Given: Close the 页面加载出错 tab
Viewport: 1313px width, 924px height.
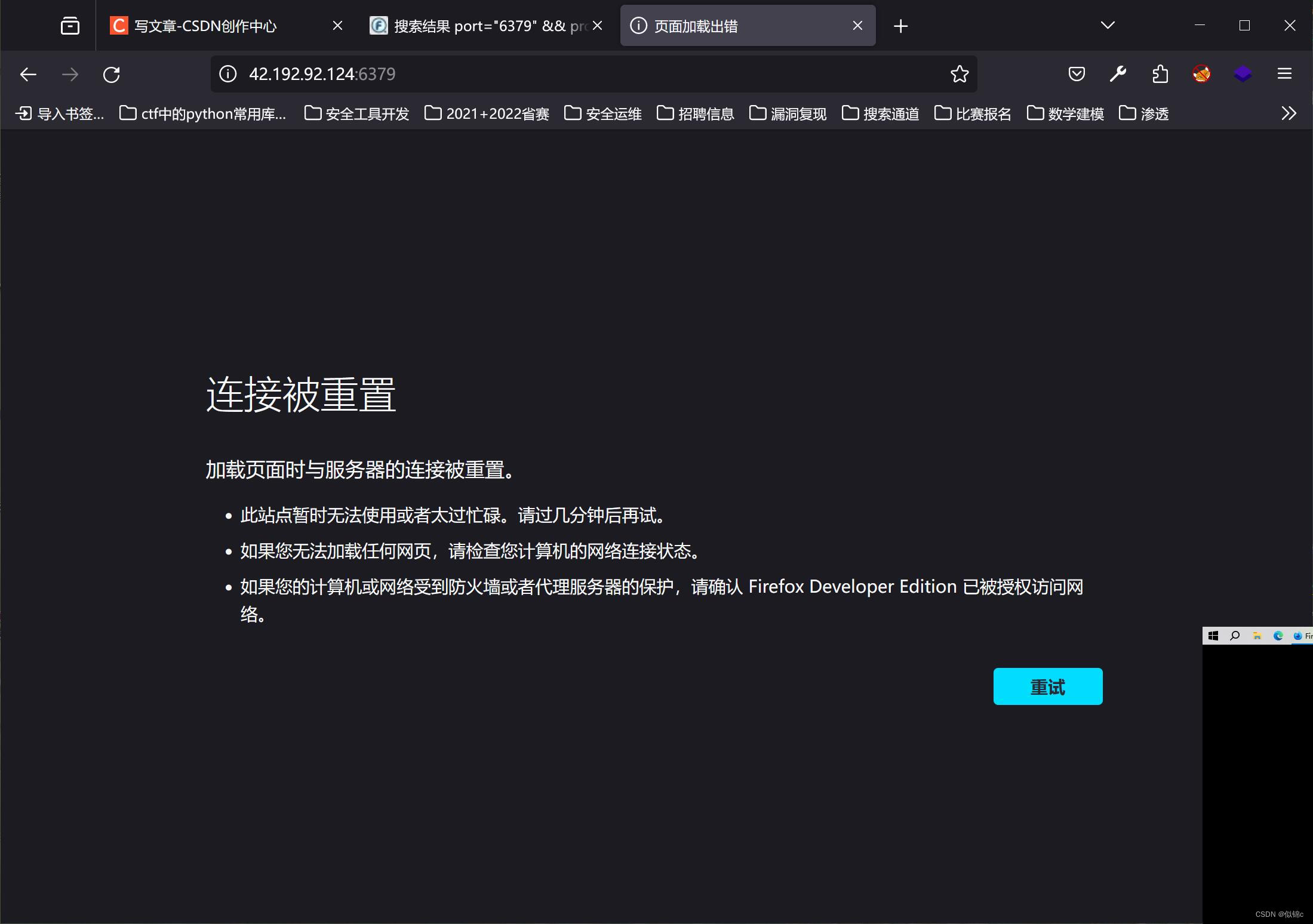Looking at the screenshot, I should click(x=857, y=26).
